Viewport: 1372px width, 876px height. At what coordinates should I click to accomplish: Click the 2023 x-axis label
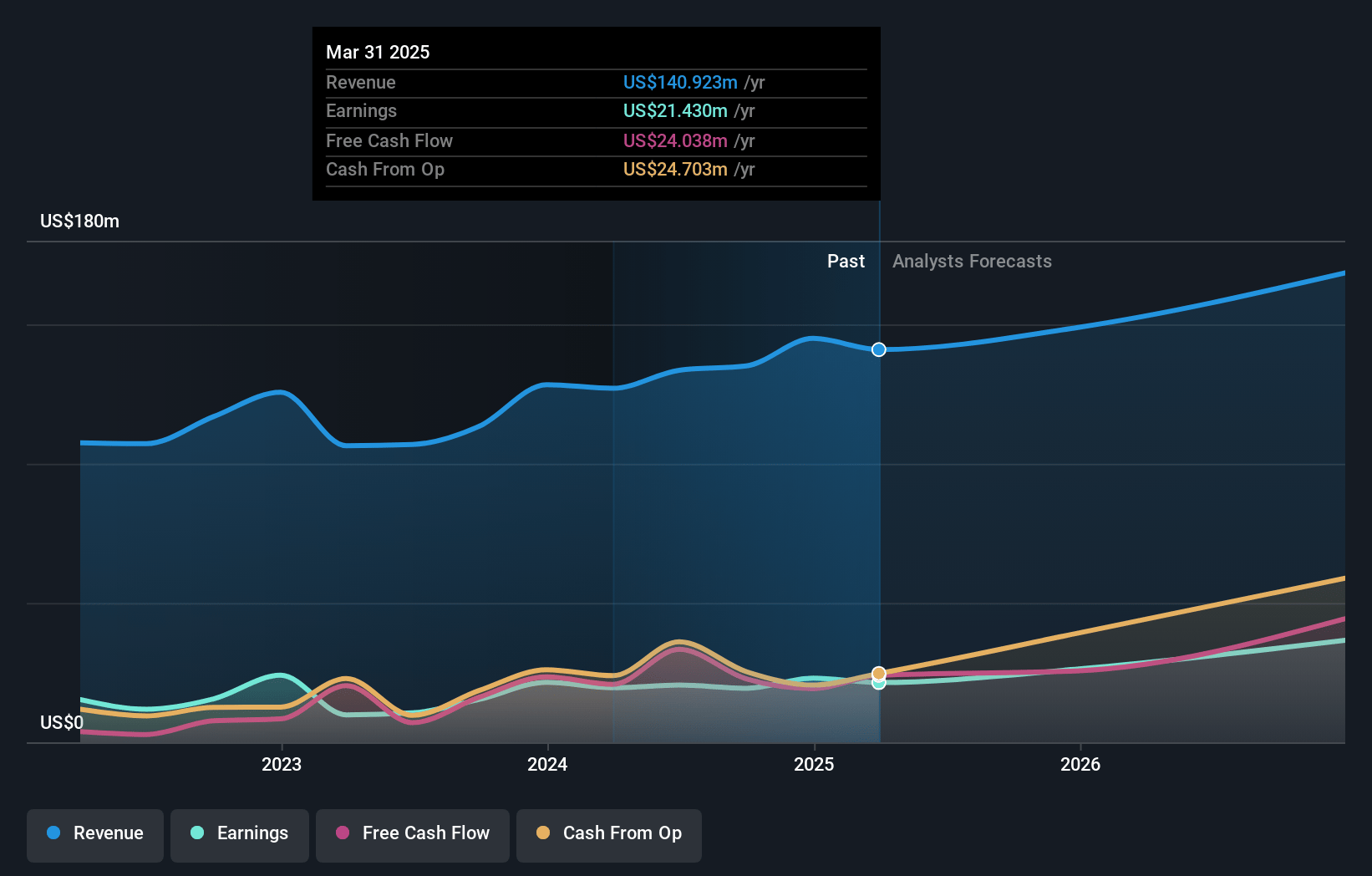(282, 764)
